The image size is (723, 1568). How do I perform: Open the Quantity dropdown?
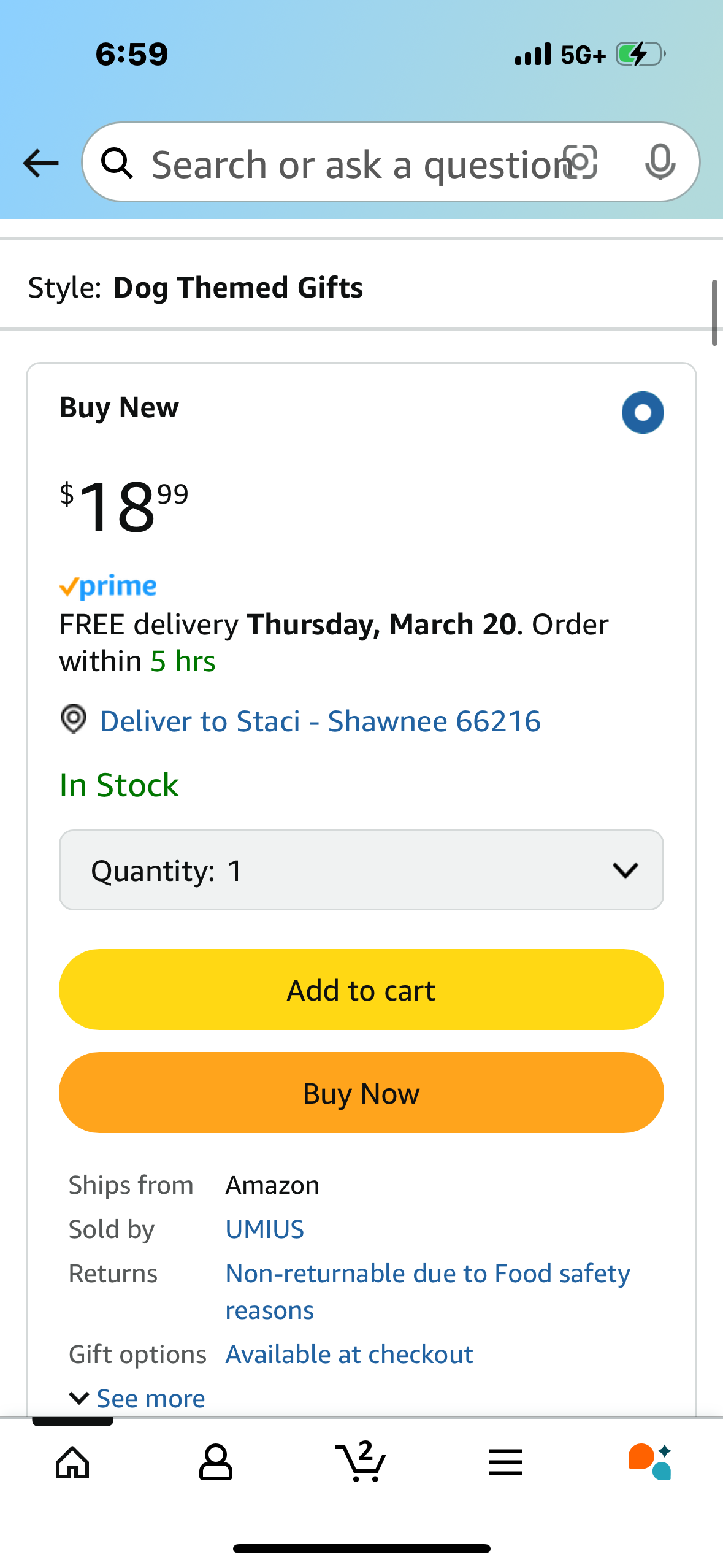tap(361, 870)
